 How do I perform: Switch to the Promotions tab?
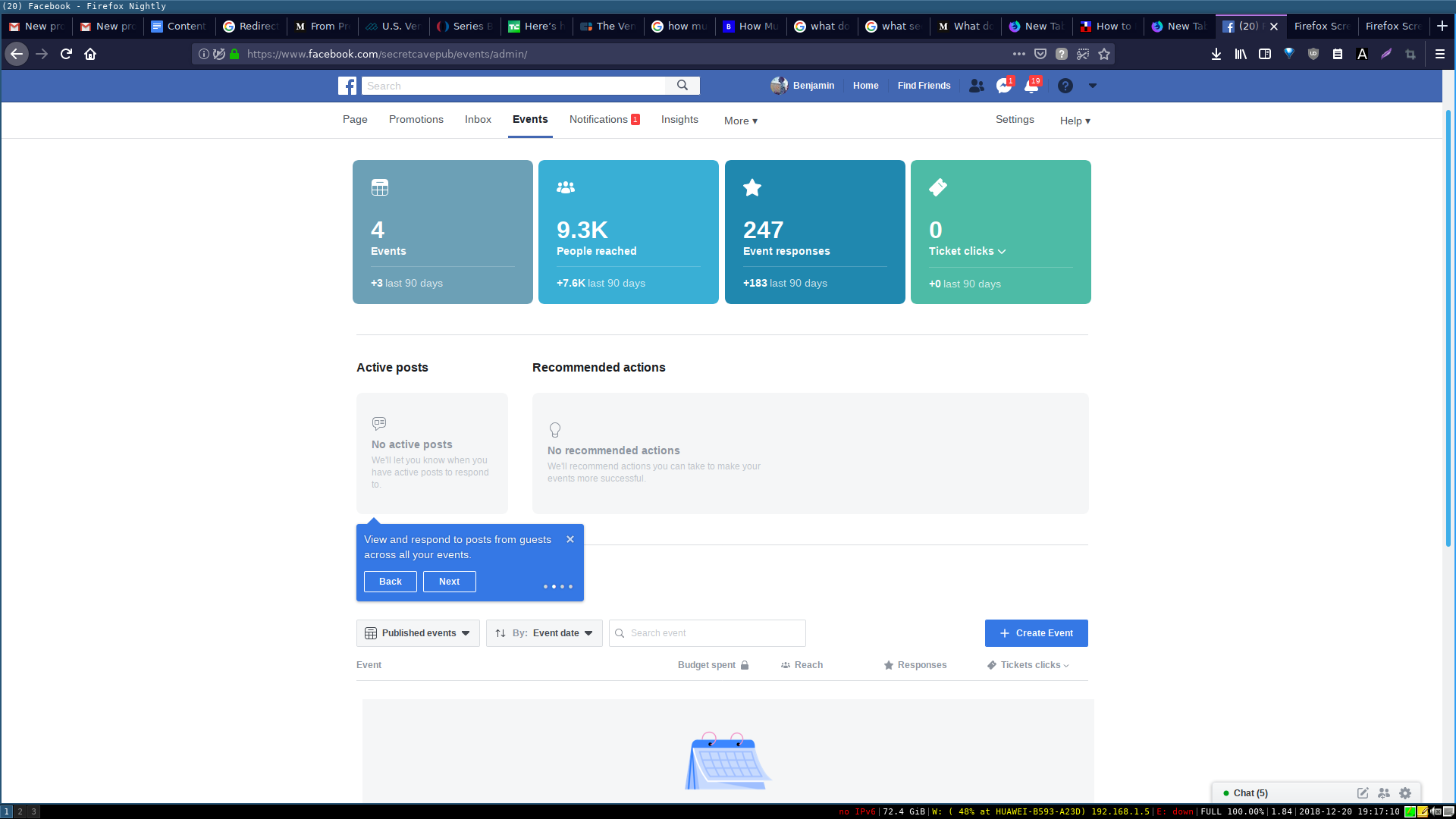point(416,119)
